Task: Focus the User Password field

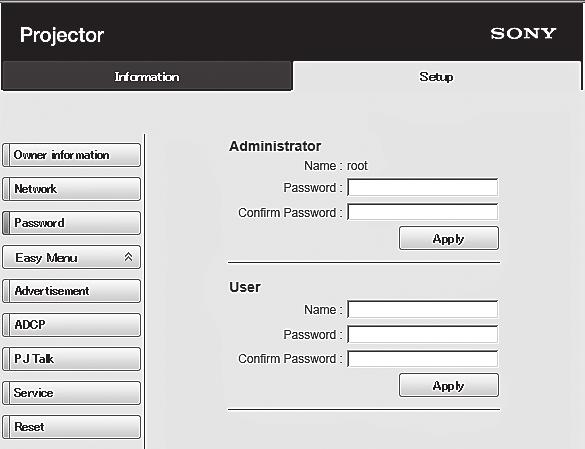Action: click(423, 334)
